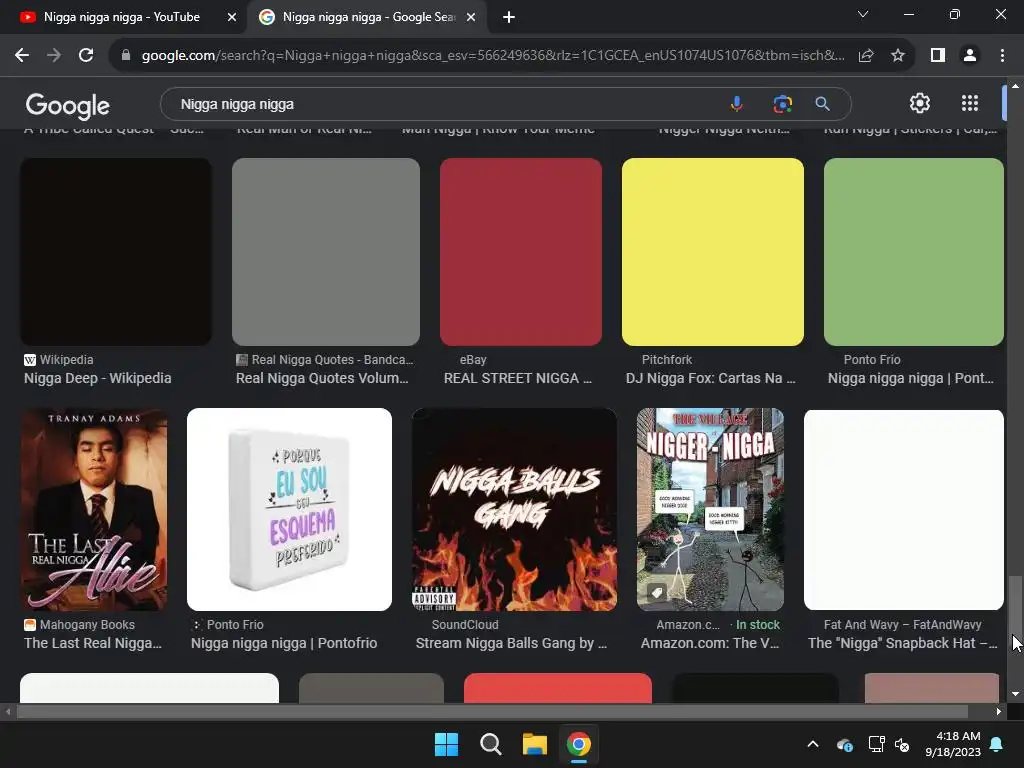This screenshot has height=768, width=1024.
Task: Open Google quick settings gear
Action: (920, 103)
